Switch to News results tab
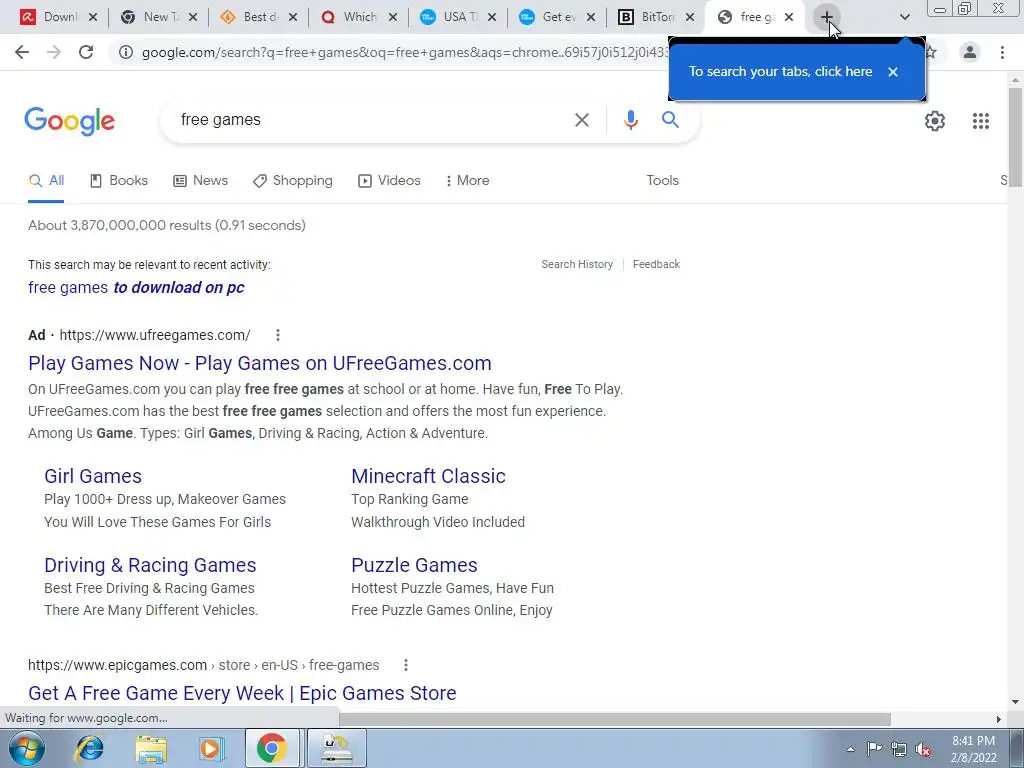 point(200,181)
